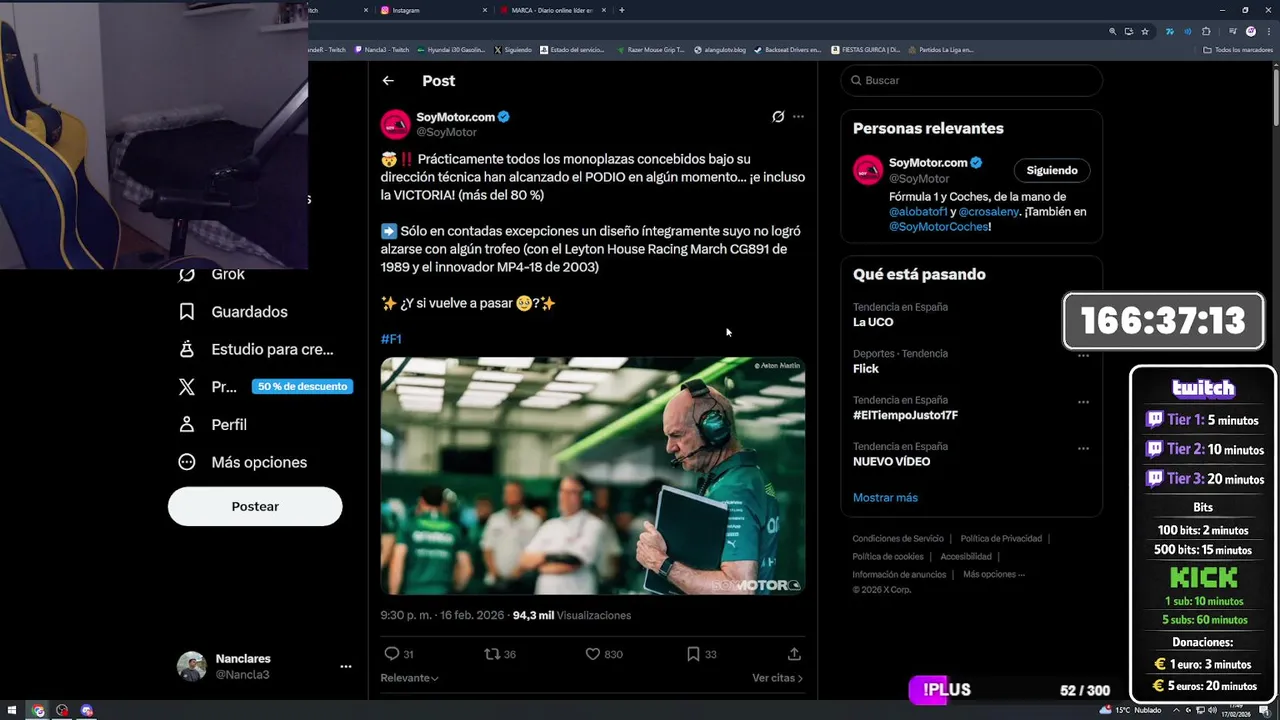Open the Nancla3 - Twitch bookmark
The width and height of the screenshot is (1280, 720).
pos(381,49)
